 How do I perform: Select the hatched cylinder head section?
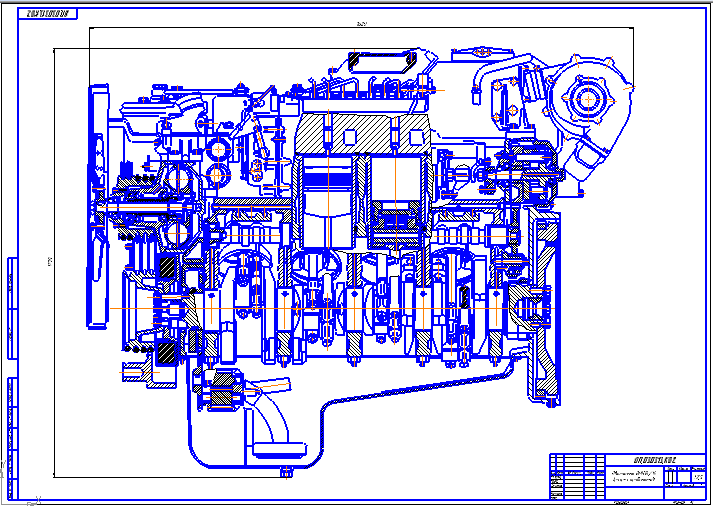362,132
